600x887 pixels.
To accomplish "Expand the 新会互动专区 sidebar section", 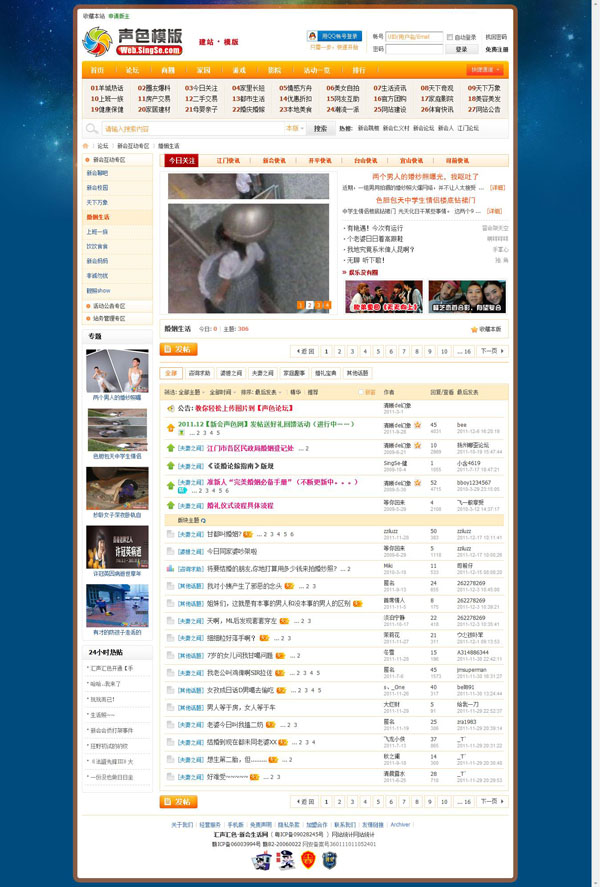I will click(x=117, y=160).
